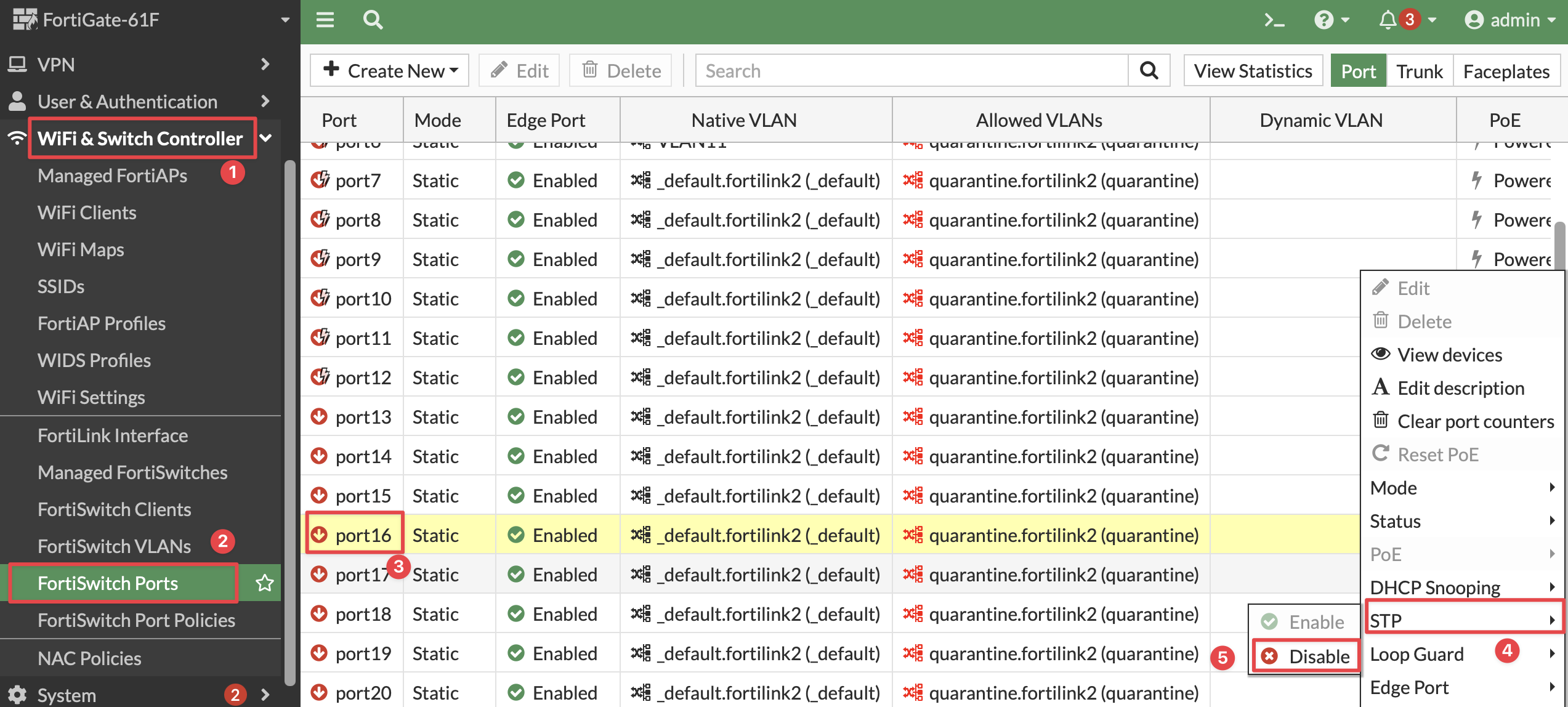
Task: Click the search magnifier button beside Search field
Action: (x=1149, y=71)
